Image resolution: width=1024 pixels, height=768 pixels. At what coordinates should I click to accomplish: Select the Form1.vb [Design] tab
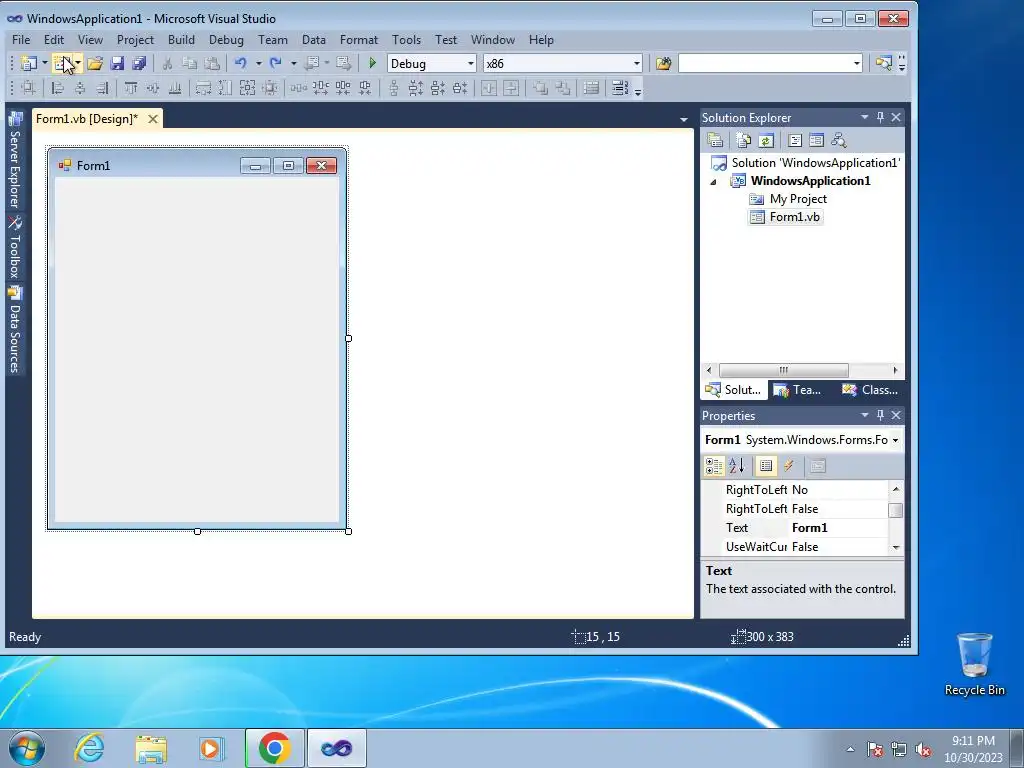87,119
